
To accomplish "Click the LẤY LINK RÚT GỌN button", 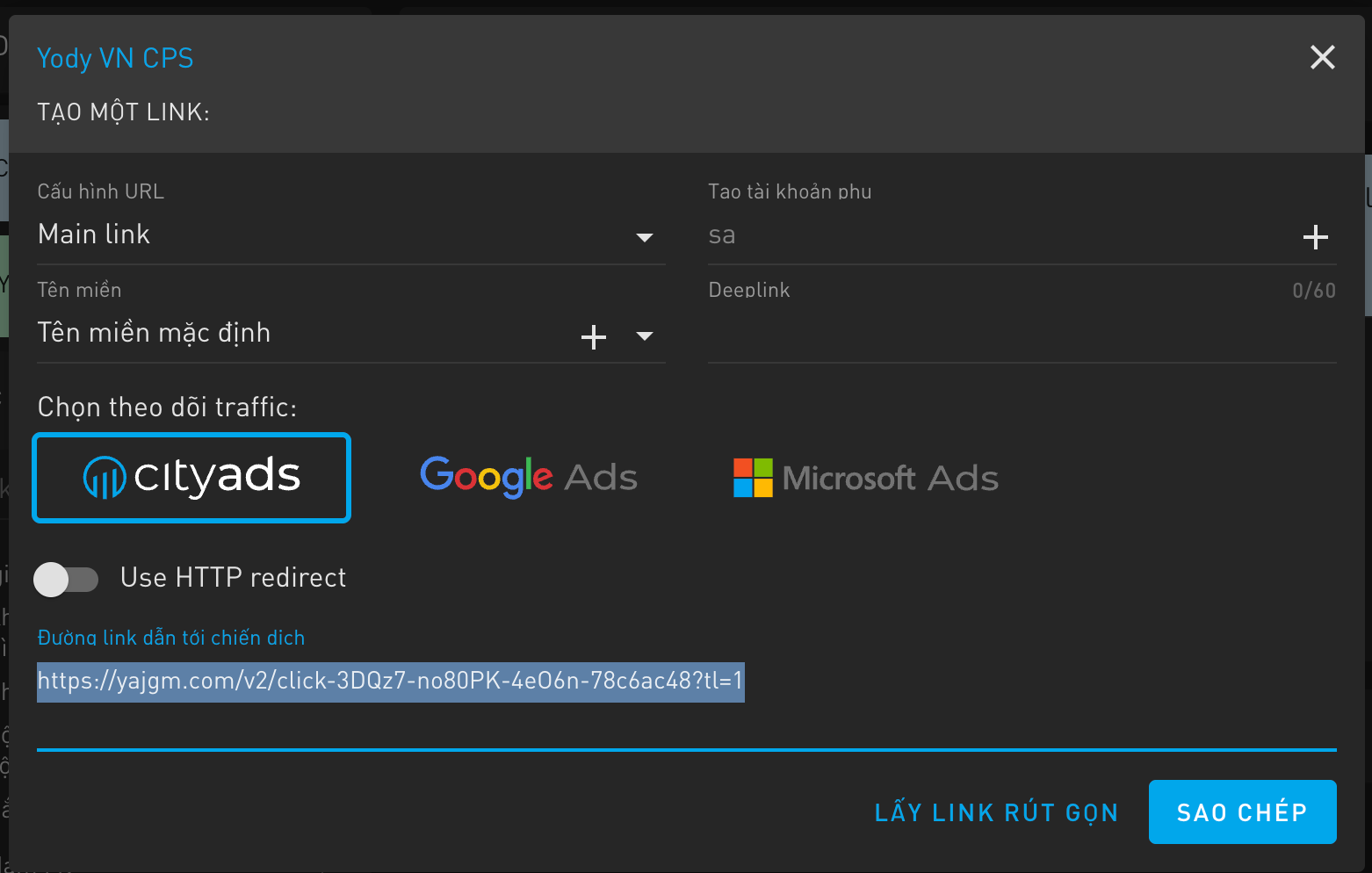I will pyautogui.click(x=996, y=812).
